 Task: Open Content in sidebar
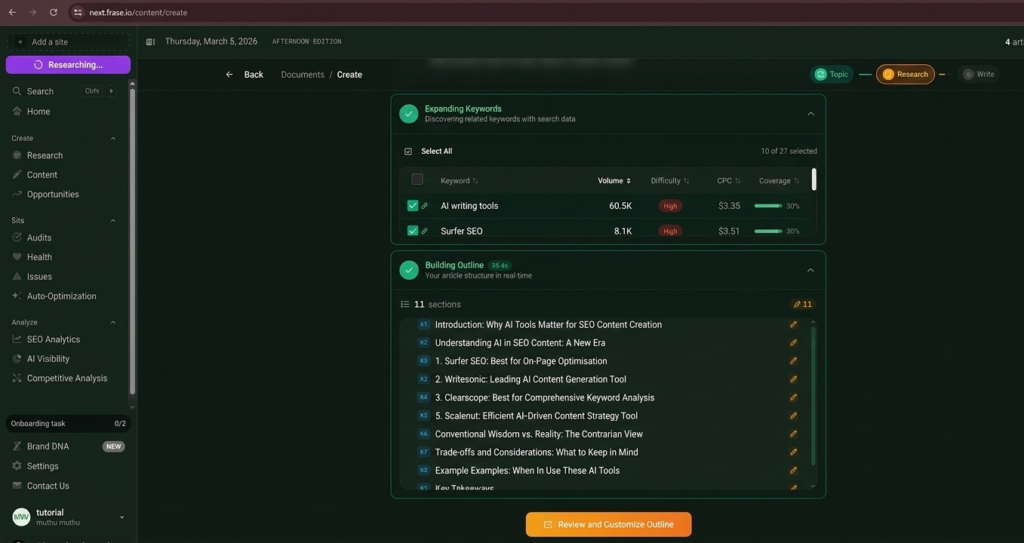[x=42, y=175]
